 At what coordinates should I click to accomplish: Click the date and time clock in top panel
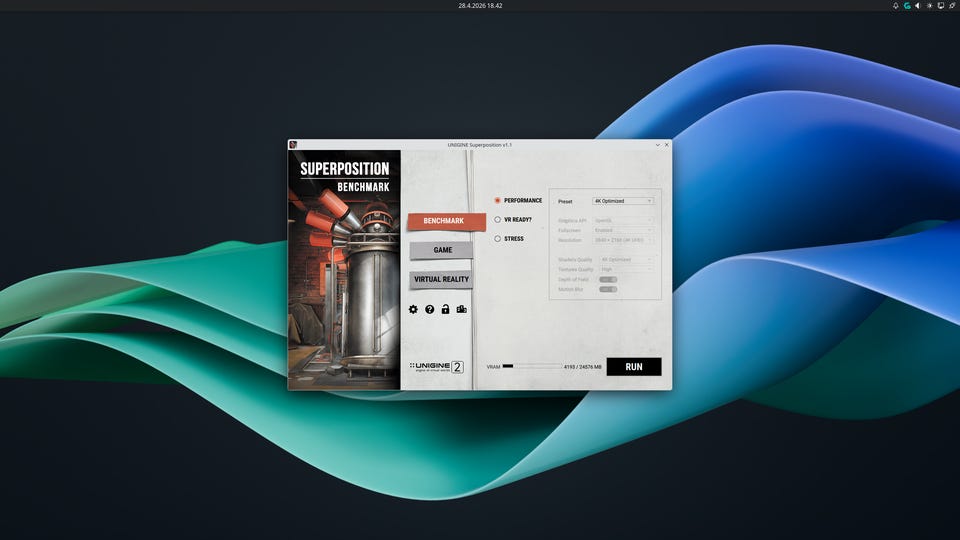[x=480, y=6]
